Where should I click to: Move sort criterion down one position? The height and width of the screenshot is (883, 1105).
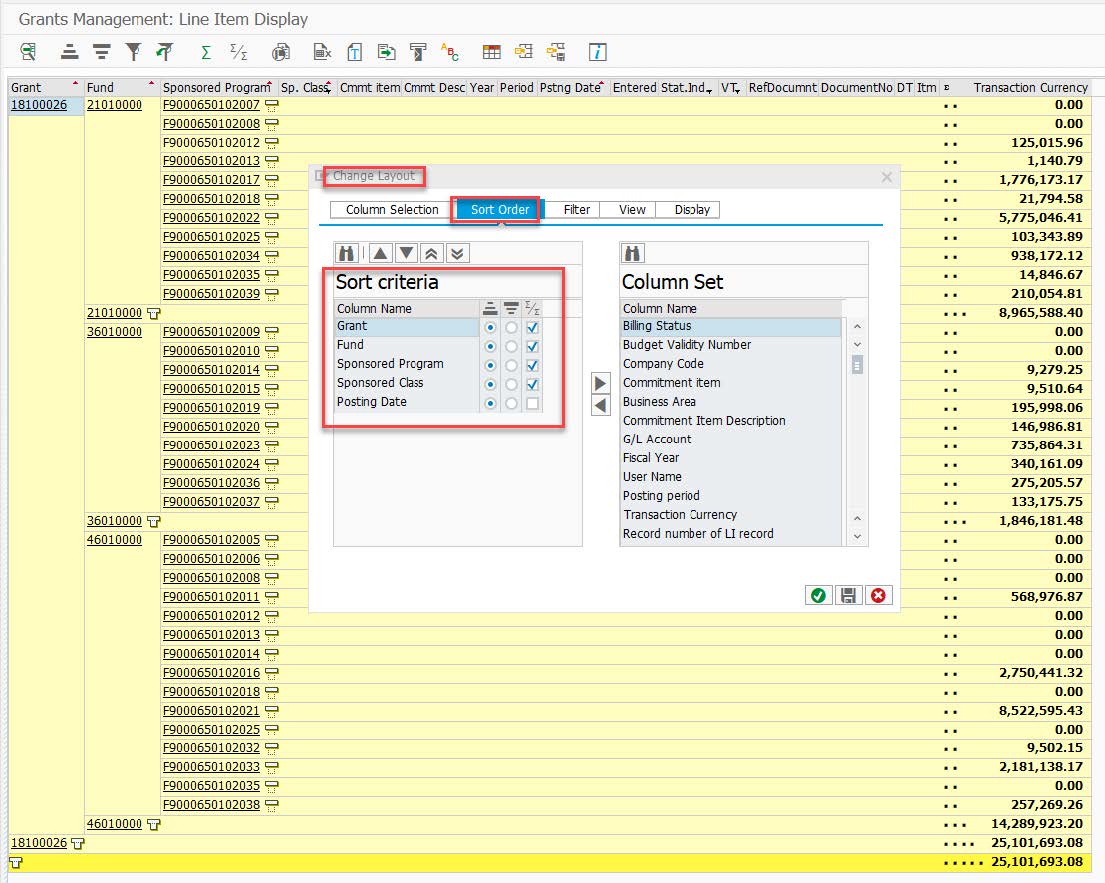pyautogui.click(x=407, y=253)
